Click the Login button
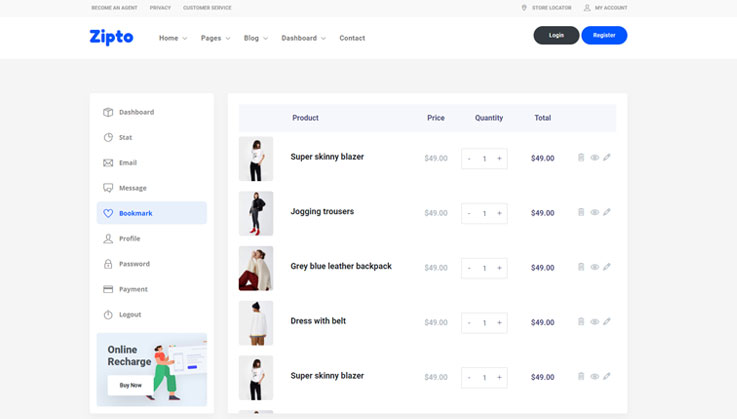This screenshot has height=419, width=737. tap(556, 35)
